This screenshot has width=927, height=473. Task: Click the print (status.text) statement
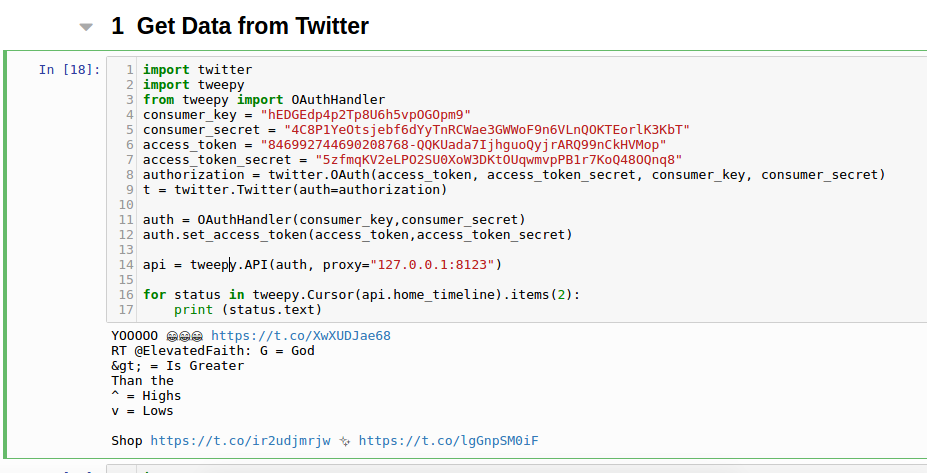[x=248, y=309]
